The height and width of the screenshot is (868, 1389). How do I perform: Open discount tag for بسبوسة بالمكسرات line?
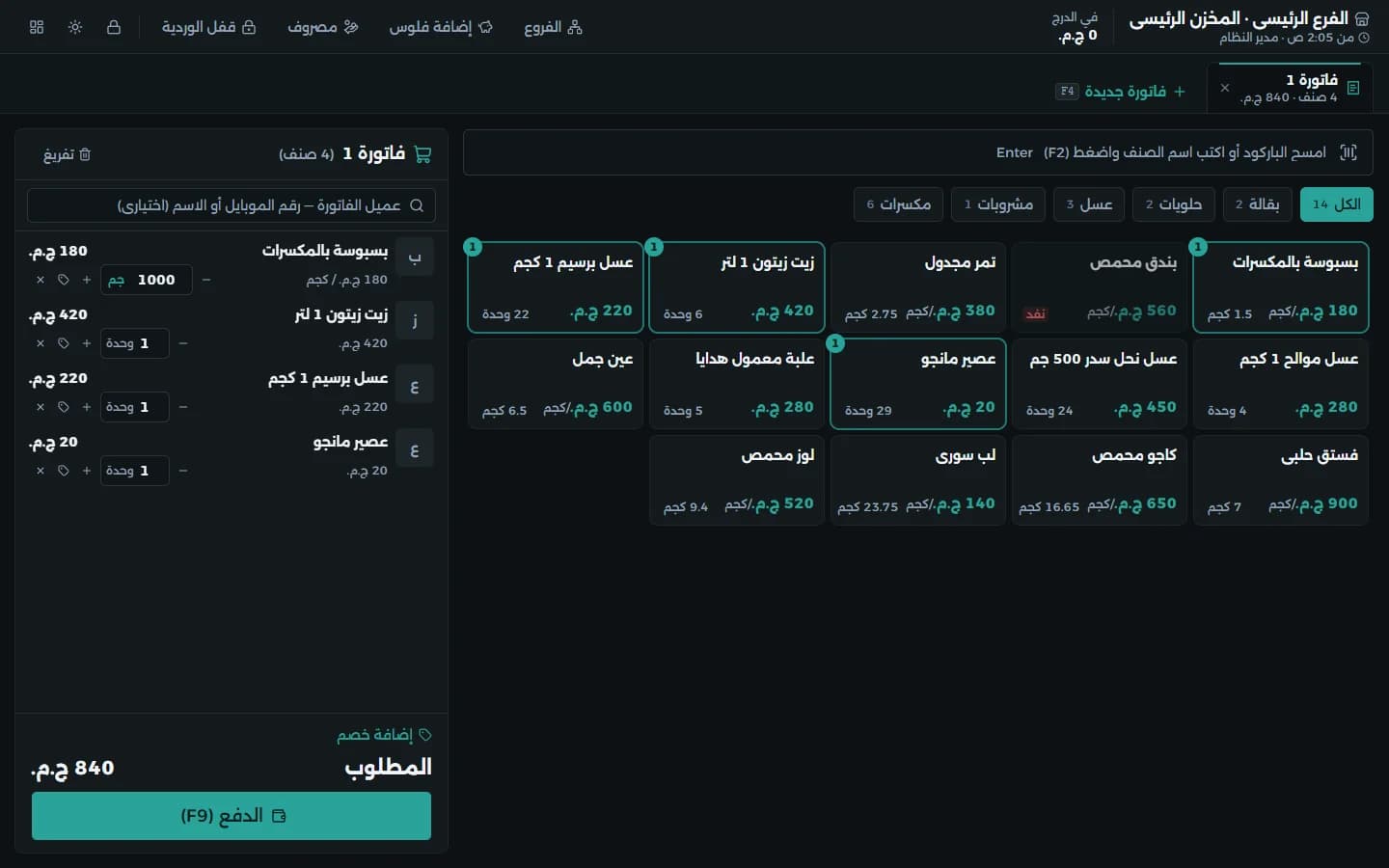(64, 280)
